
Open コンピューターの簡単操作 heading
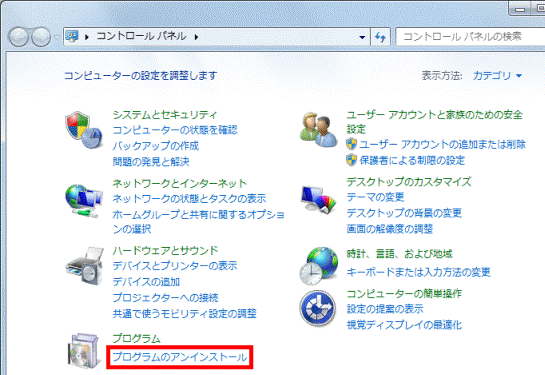coord(404,293)
